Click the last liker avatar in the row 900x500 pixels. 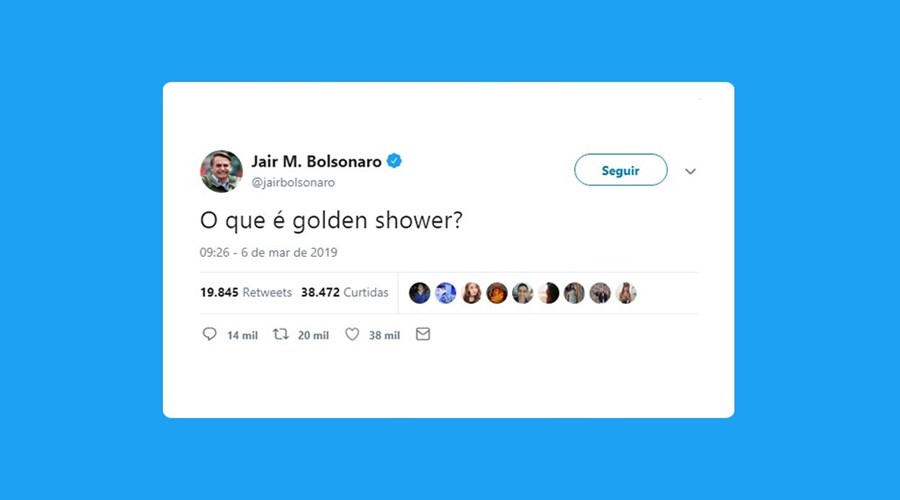[626, 293]
